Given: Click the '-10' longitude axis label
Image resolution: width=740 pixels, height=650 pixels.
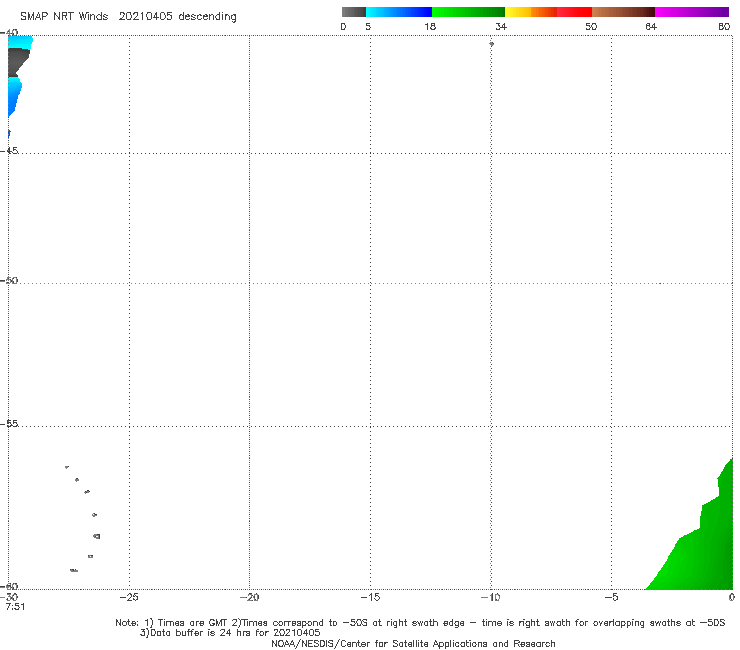Looking at the screenshot, I should (490, 597).
